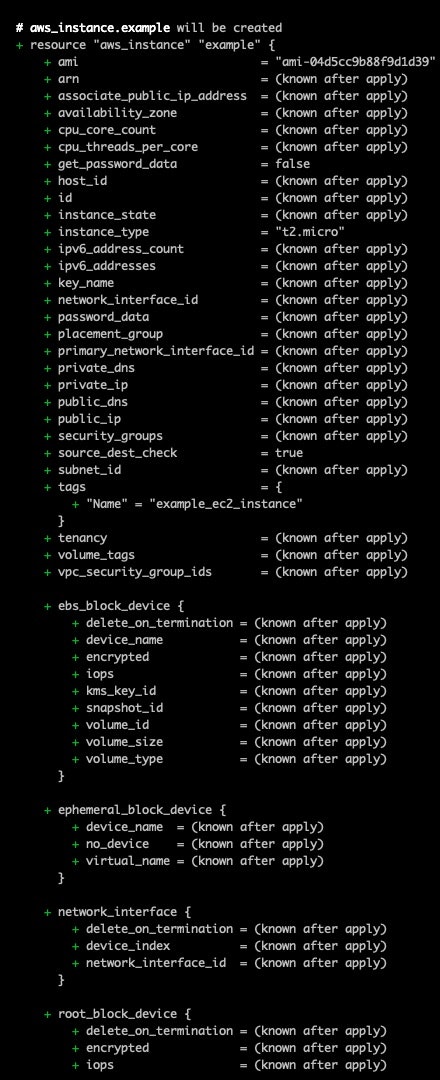Click the associate_public_ip_address attribute
The width and height of the screenshot is (440, 1080).
[x=152, y=96]
